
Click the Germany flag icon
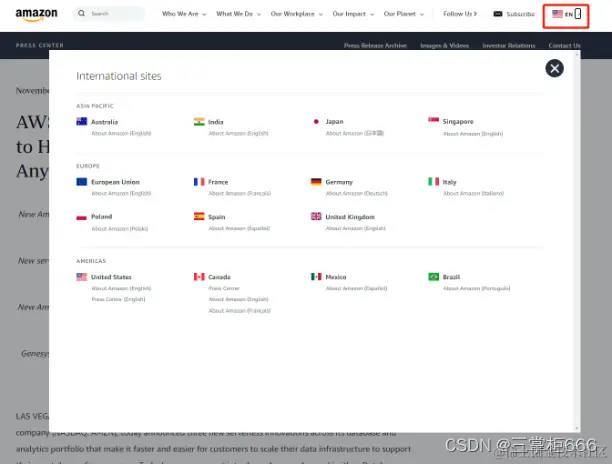pos(316,182)
